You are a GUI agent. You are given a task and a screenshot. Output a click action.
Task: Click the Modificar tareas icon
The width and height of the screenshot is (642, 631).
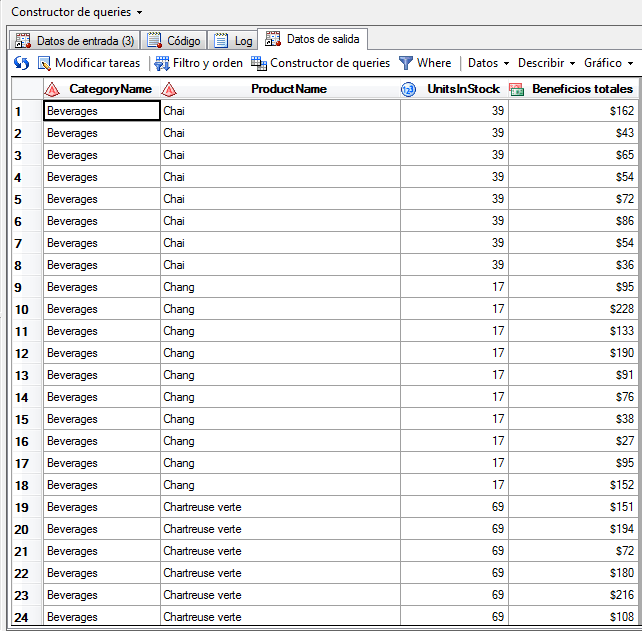45,63
